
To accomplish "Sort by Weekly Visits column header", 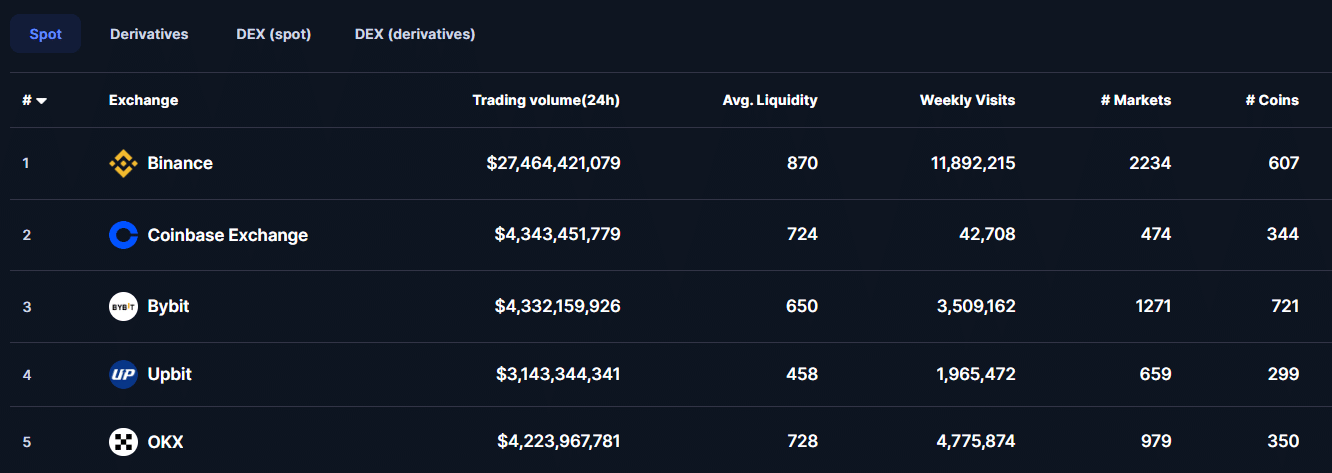I will 967,100.
